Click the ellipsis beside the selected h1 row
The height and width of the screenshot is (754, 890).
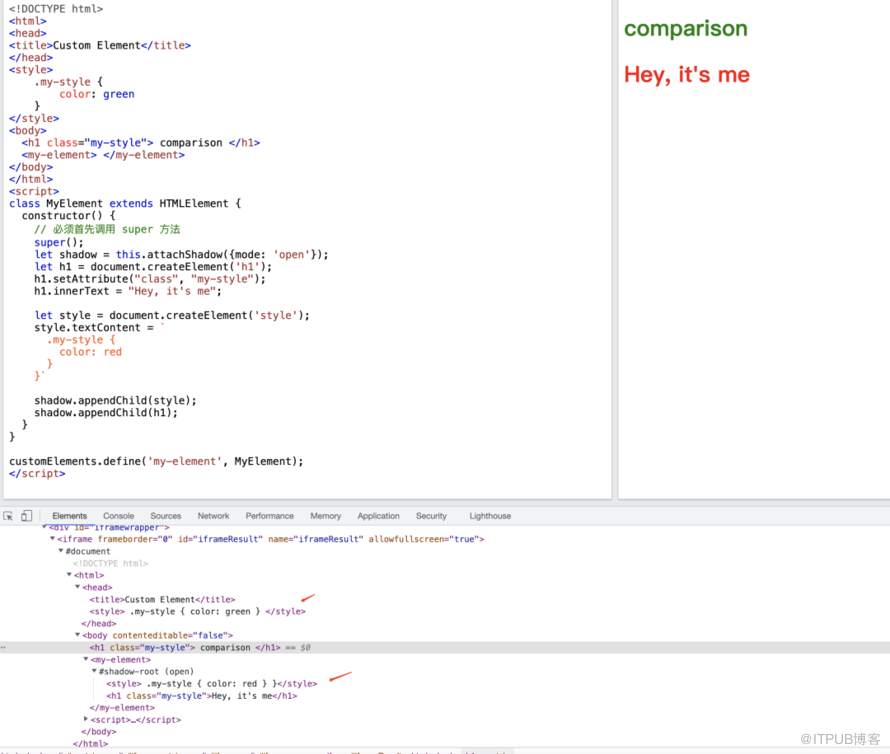(x=3, y=647)
